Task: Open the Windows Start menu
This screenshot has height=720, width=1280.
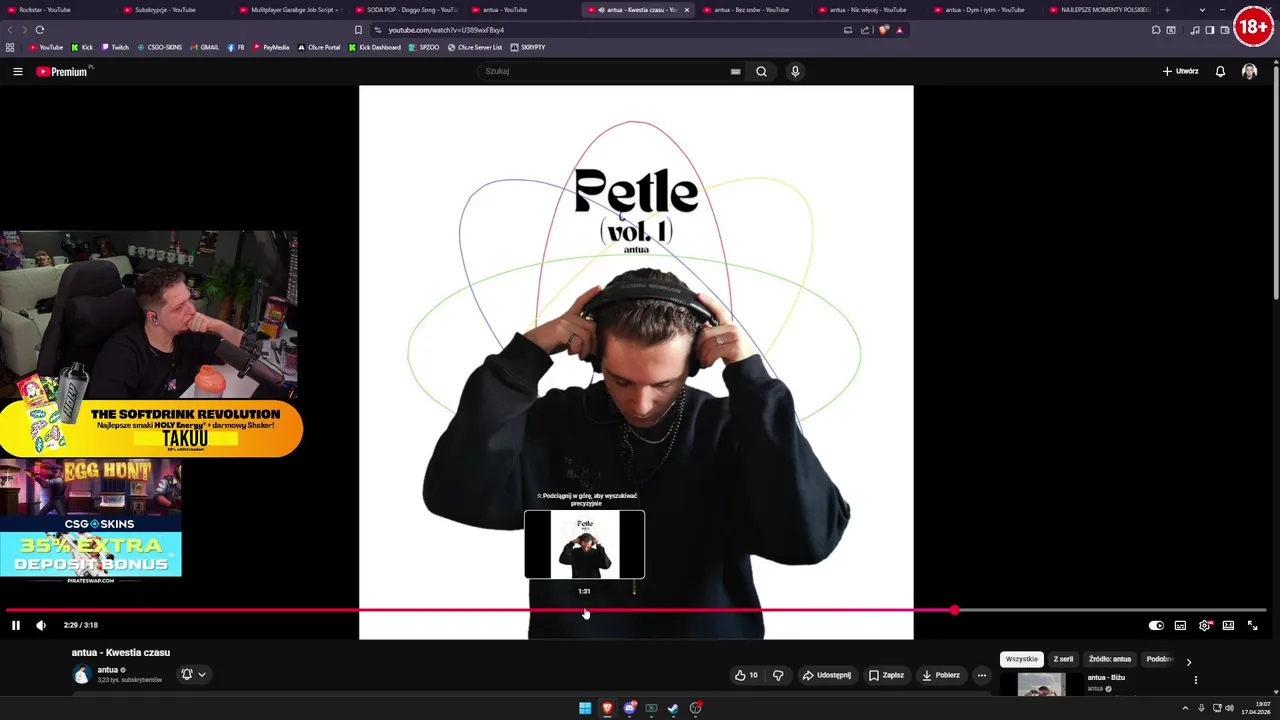Action: pyautogui.click(x=585, y=708)
